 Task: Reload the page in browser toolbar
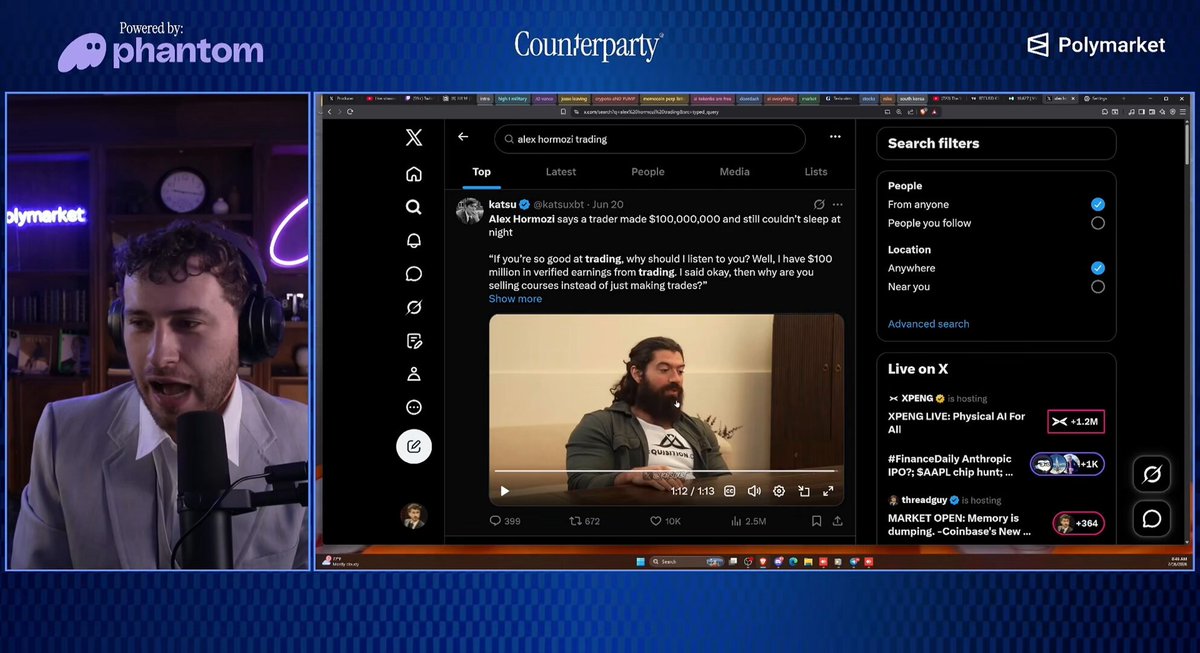coord(349,112)
